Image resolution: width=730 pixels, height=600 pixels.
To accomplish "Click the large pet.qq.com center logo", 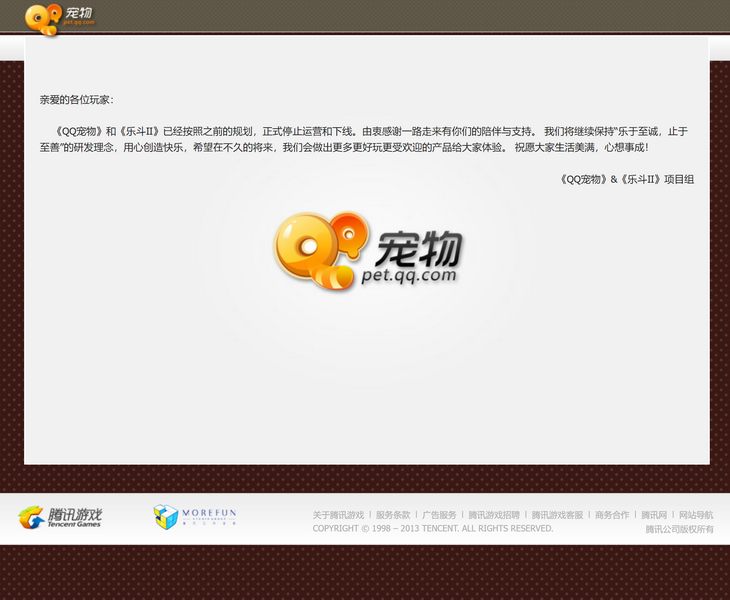I will point(368,250).
